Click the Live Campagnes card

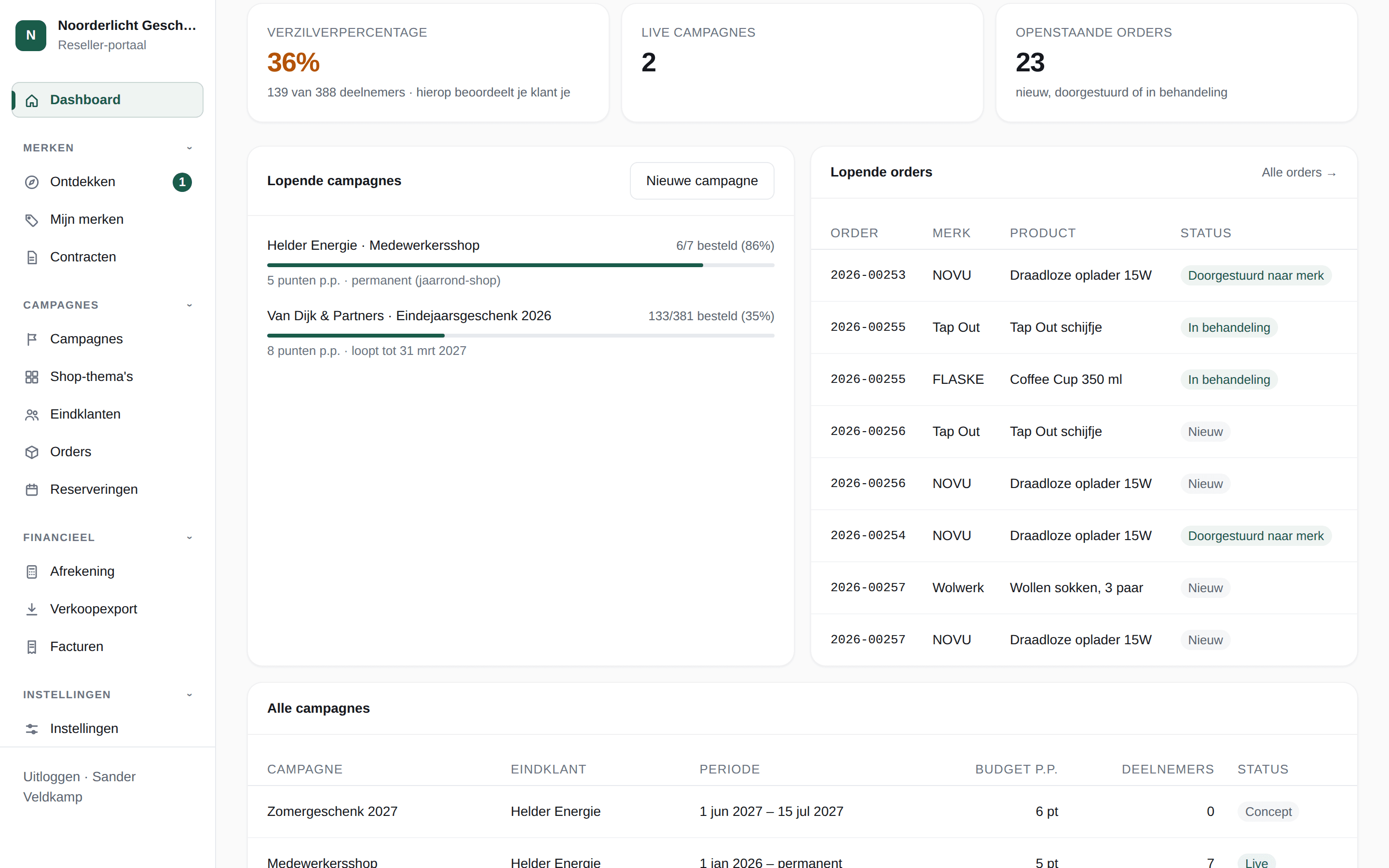(x=802, y=63)
